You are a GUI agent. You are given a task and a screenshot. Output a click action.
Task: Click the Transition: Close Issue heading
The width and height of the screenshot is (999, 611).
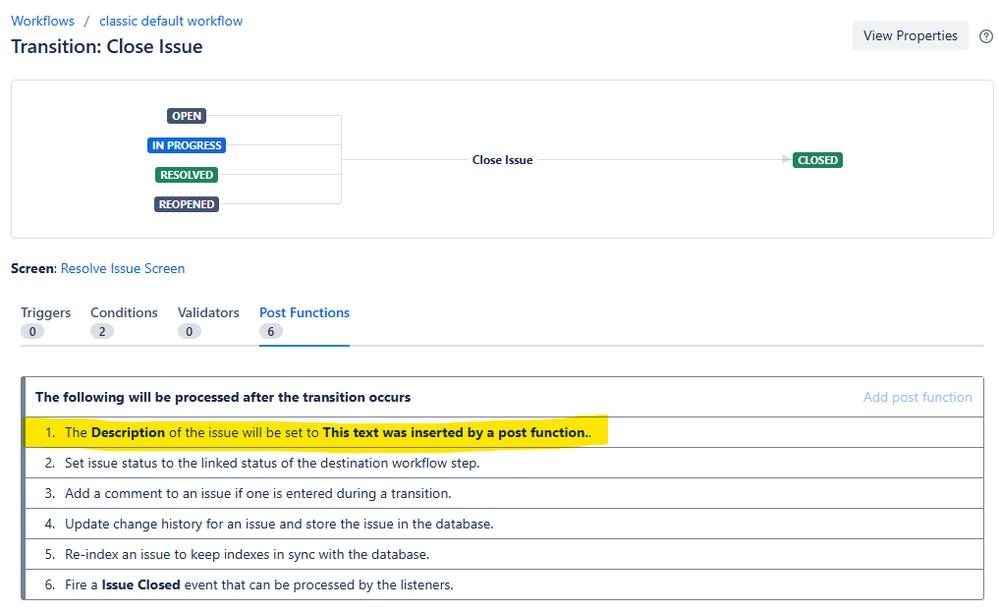107,47
